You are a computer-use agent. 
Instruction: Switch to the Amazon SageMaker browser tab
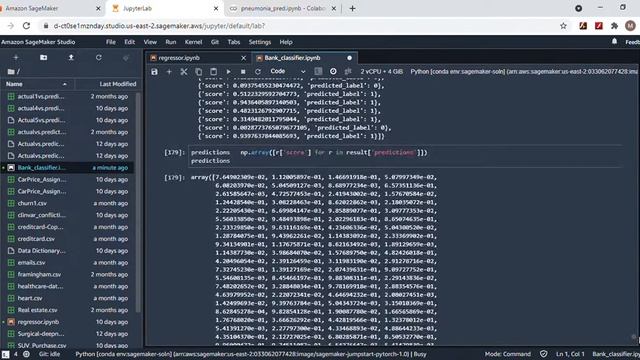[51, 9]
